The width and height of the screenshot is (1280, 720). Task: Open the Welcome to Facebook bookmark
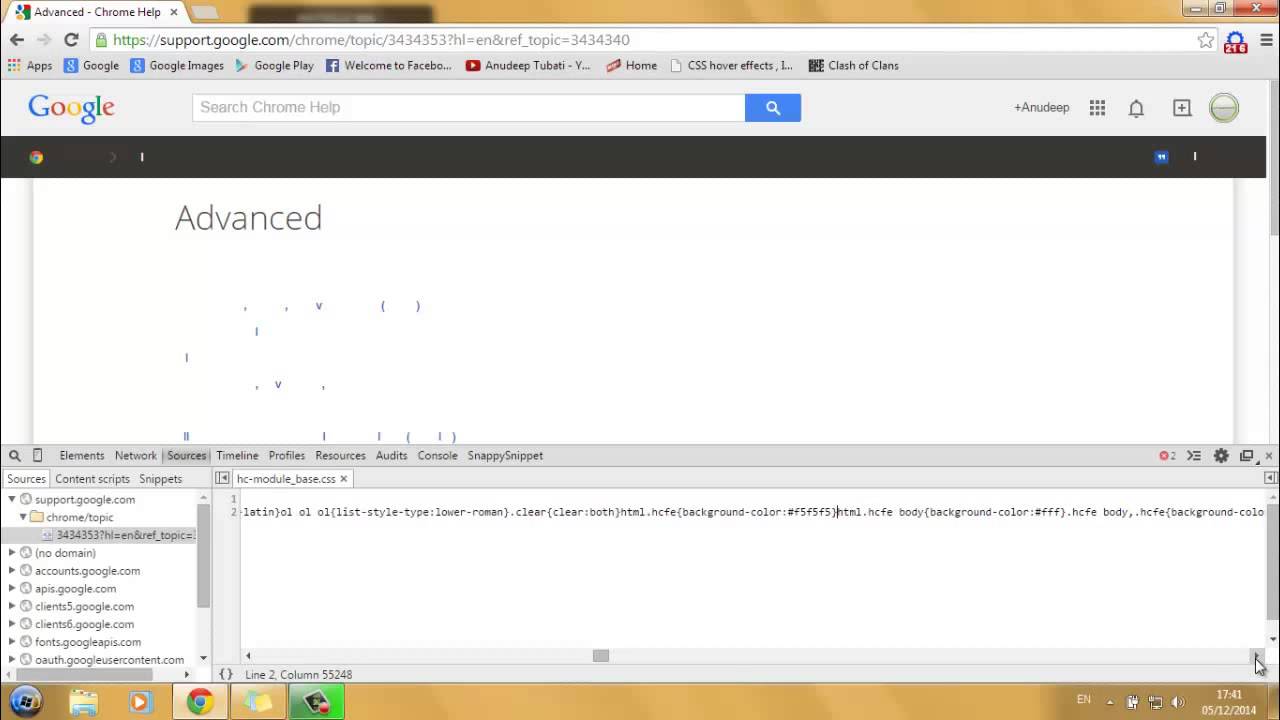(389, 66)
